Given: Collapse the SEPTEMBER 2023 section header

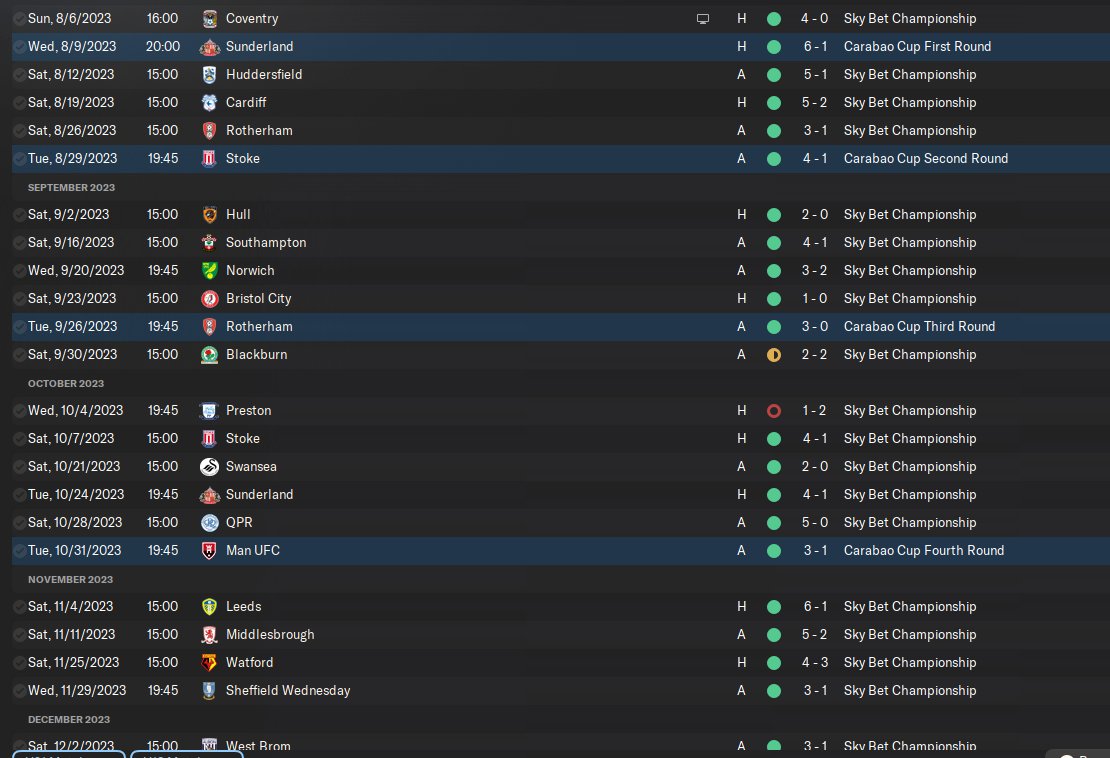Looking at the screenshot, I should point(71,188).
